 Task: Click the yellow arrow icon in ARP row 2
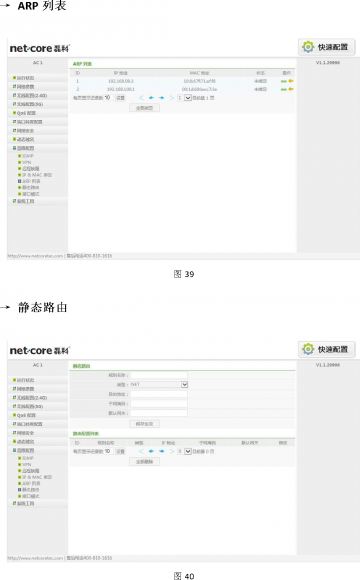click(291, 89)
